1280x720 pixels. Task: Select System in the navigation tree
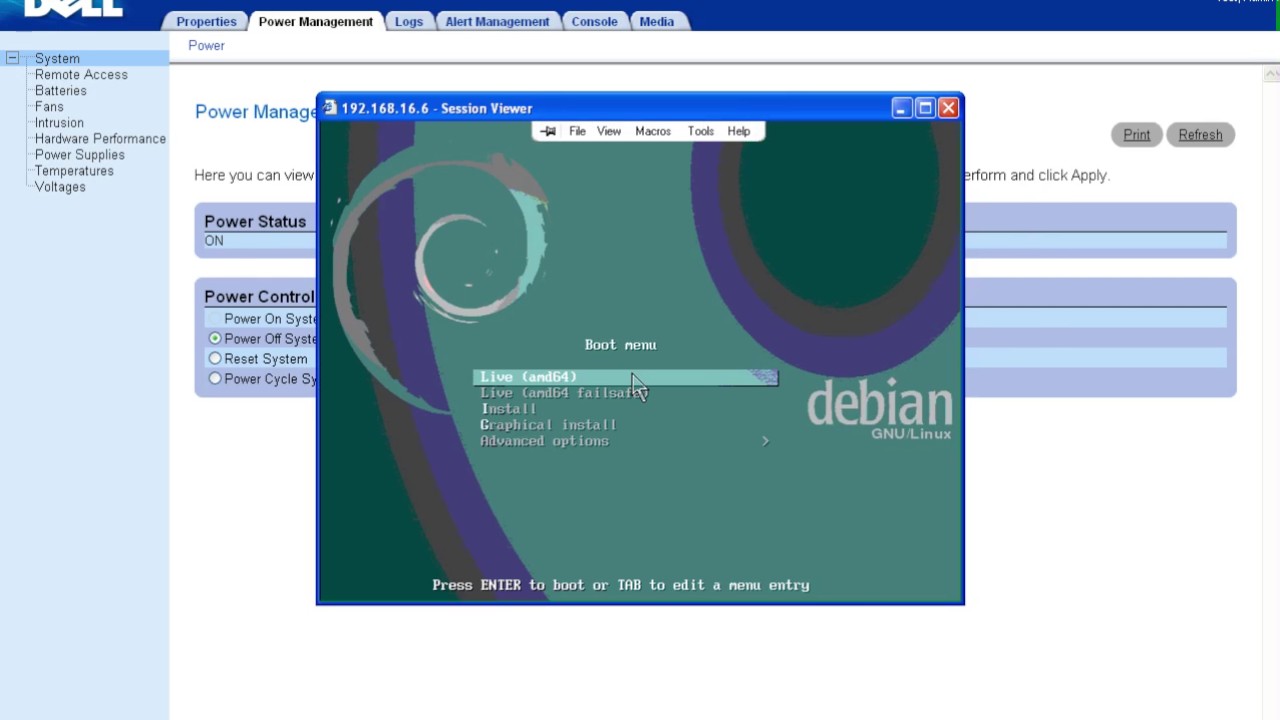tap(57, 59)
